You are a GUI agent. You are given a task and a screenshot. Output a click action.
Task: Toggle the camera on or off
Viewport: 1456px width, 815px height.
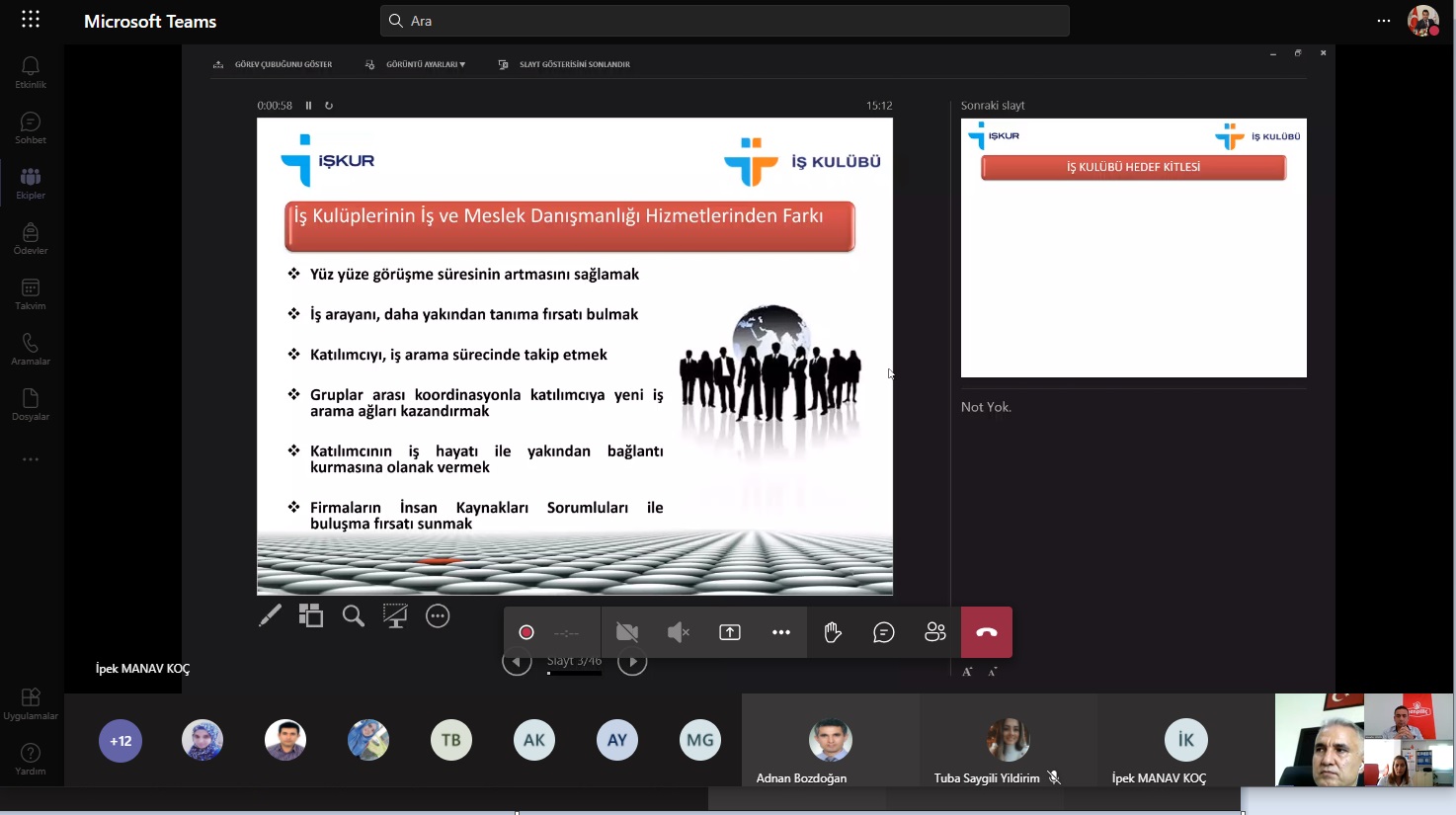point(627,632)
